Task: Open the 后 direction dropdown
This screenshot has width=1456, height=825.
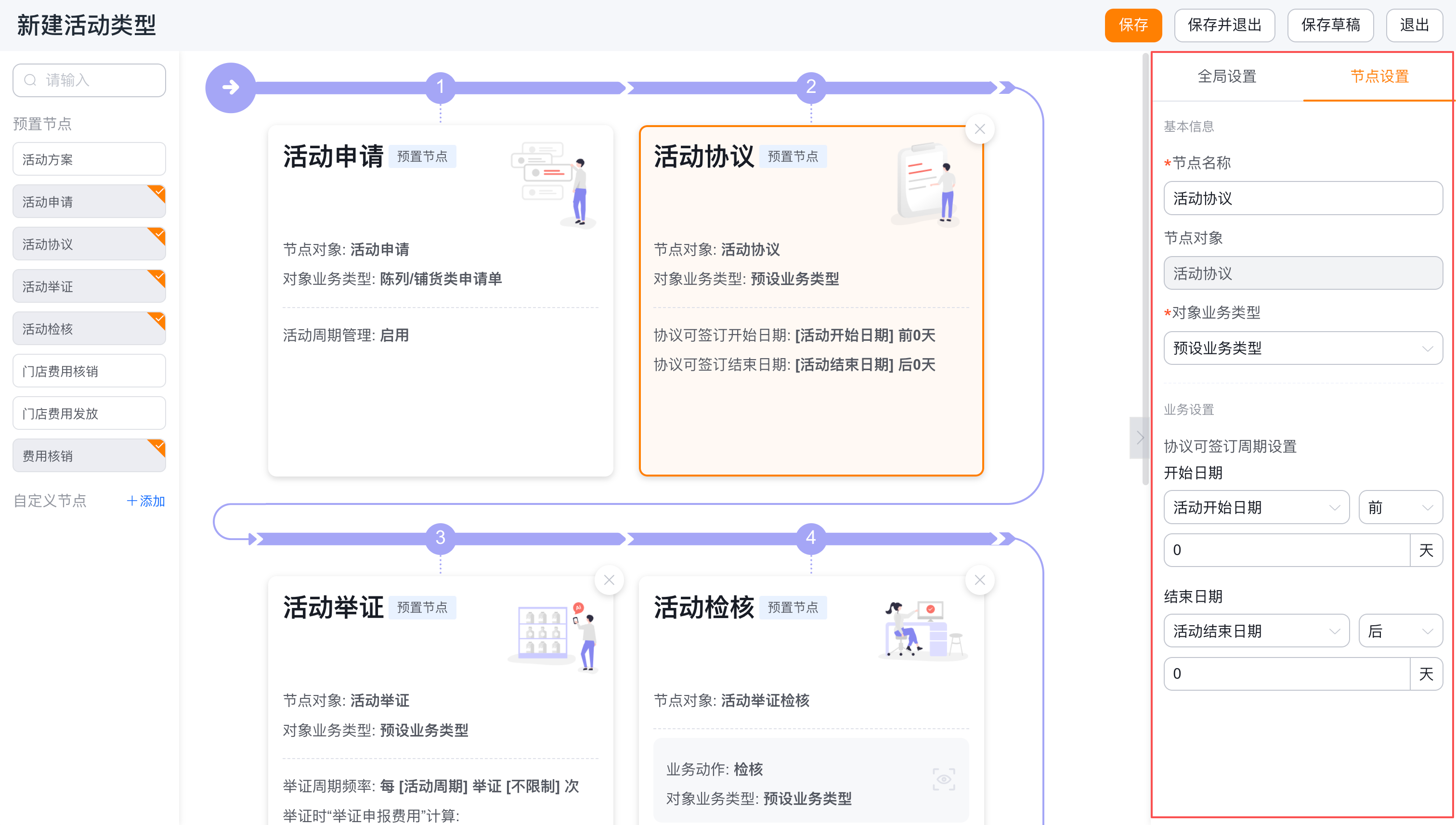Action: [1401, 631]
